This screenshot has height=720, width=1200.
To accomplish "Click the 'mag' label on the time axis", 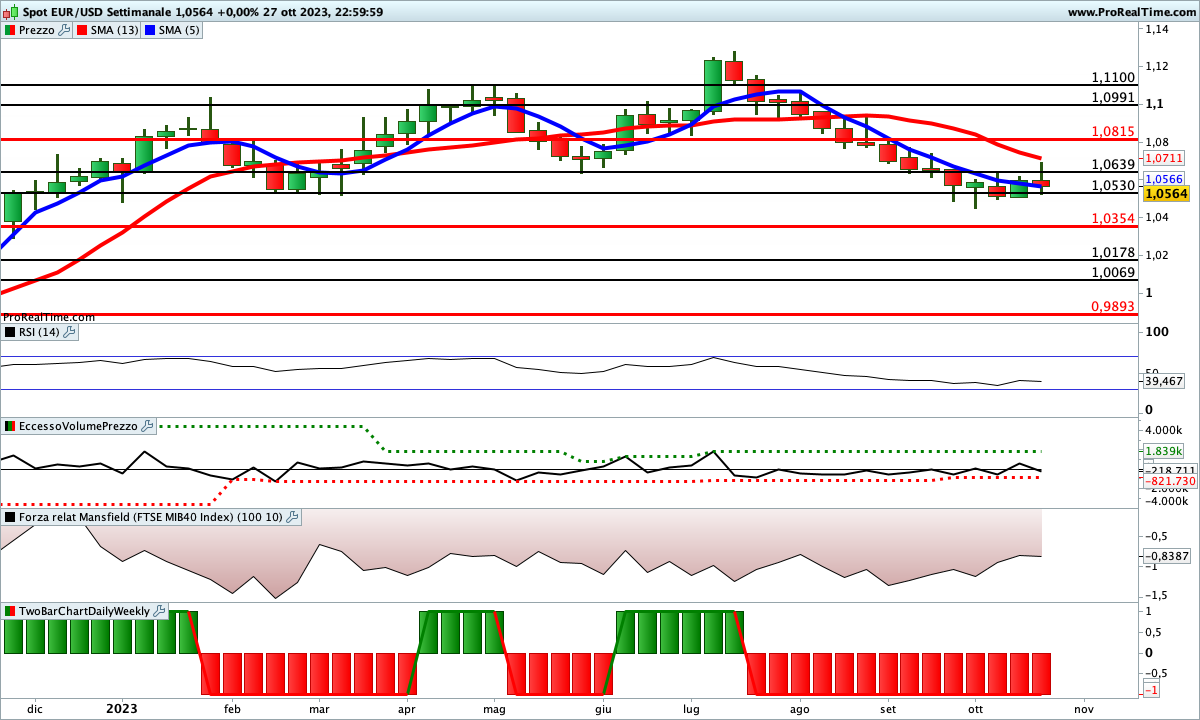I will pos(495,708).
